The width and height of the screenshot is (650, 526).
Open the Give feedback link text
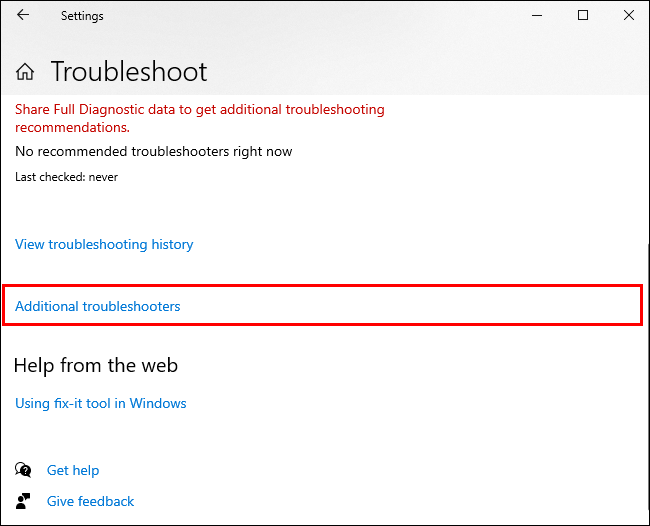click(90, 501)
